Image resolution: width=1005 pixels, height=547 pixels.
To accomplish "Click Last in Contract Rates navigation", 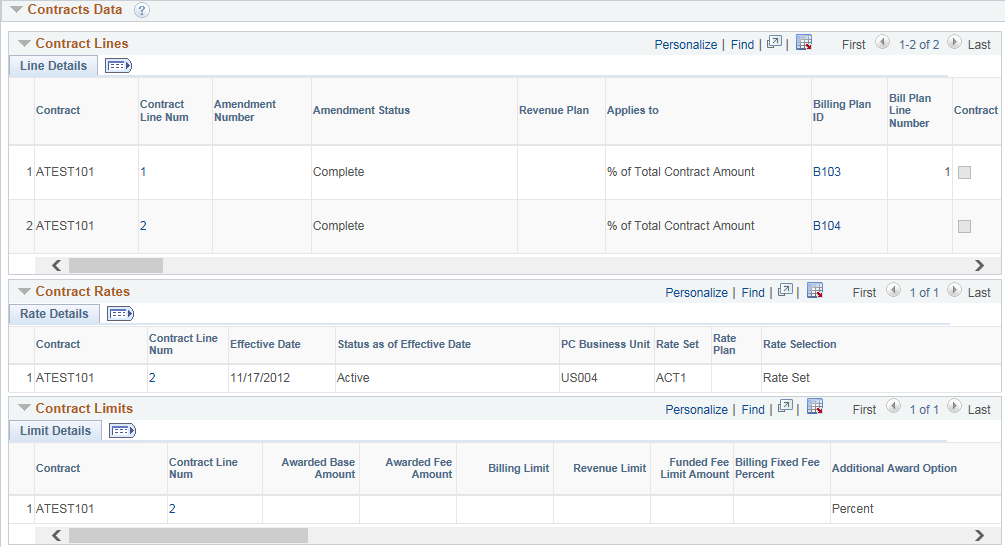I will coord(979,292).
